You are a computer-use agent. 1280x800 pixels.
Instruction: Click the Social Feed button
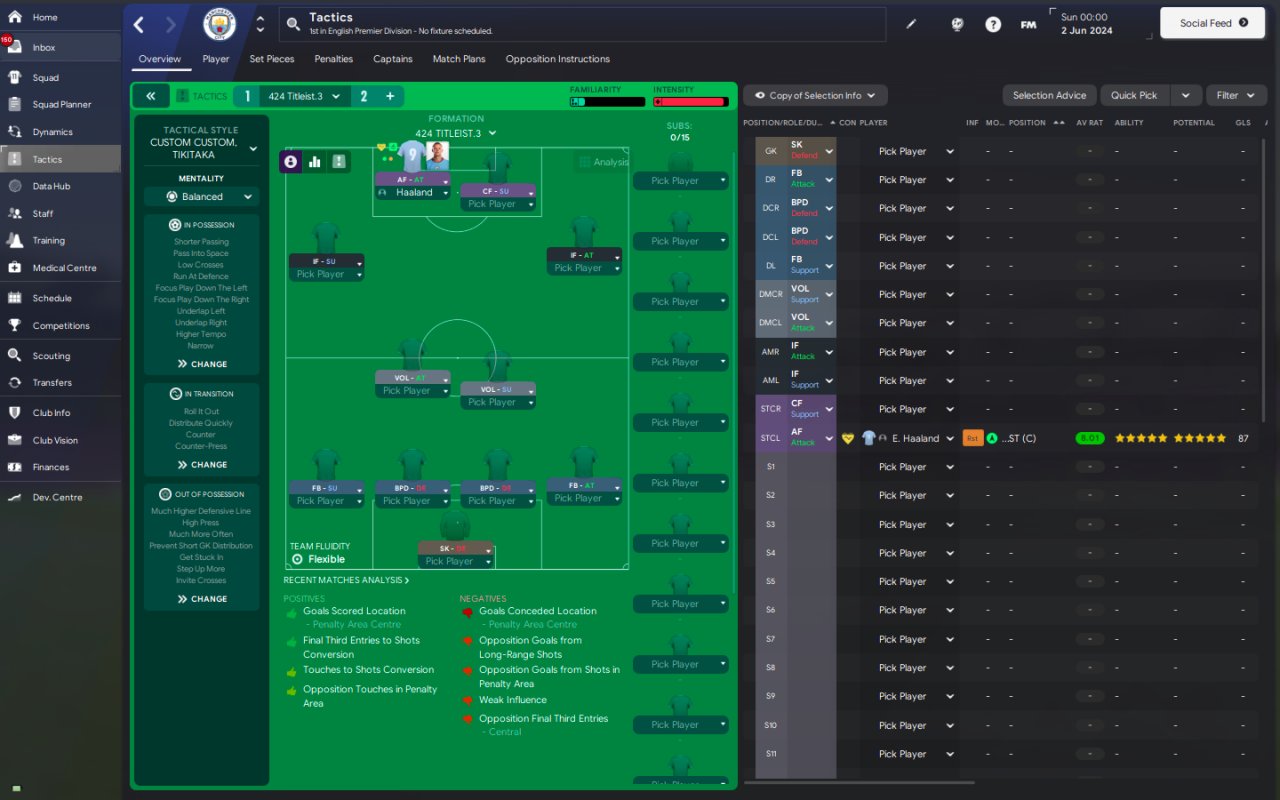[x=1213, y=23]
